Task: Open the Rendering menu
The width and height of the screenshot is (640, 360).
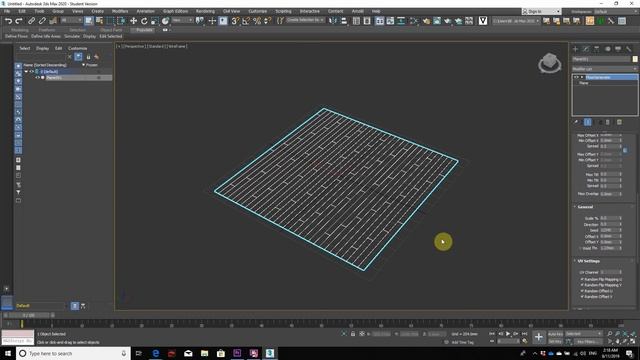Action: (205, 11)
